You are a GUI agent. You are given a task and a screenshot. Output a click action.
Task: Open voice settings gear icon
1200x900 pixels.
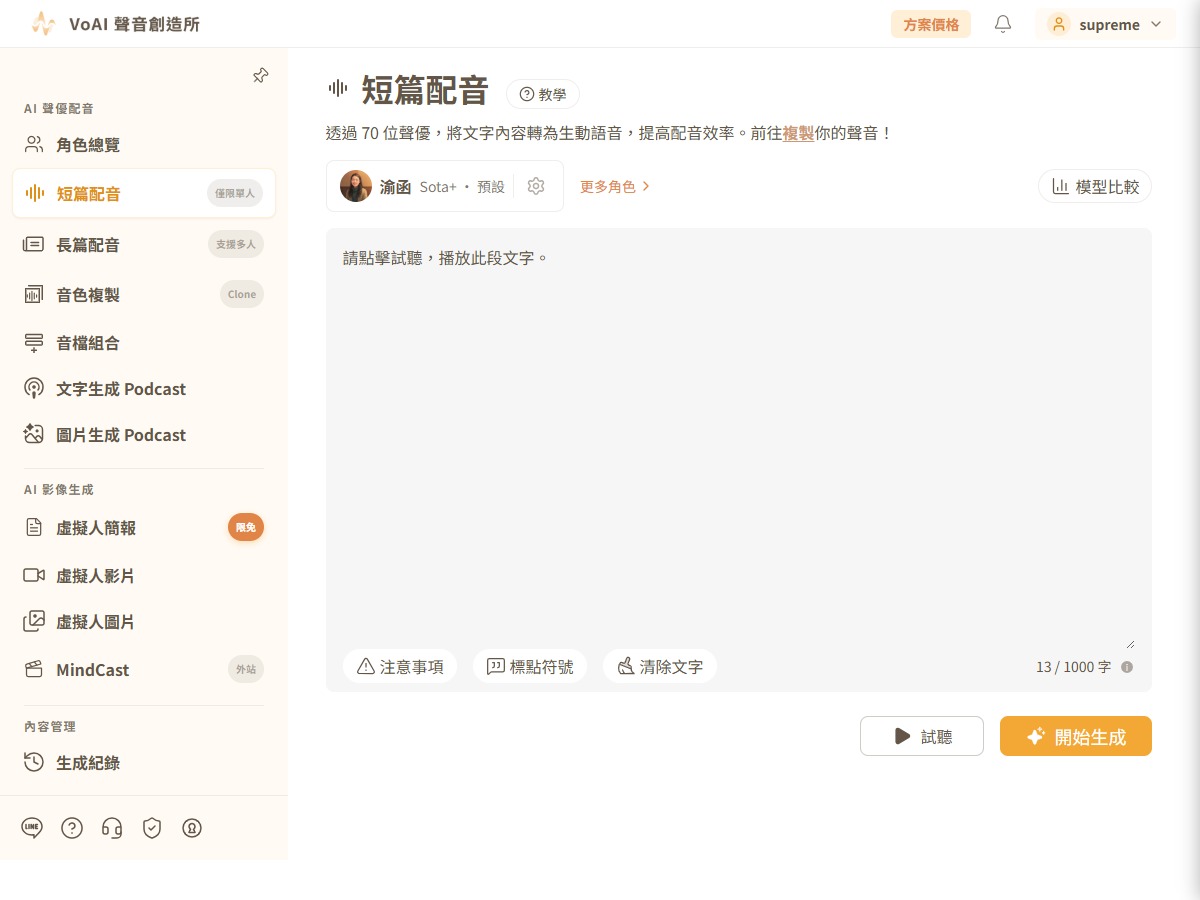(x=536, y=186)
